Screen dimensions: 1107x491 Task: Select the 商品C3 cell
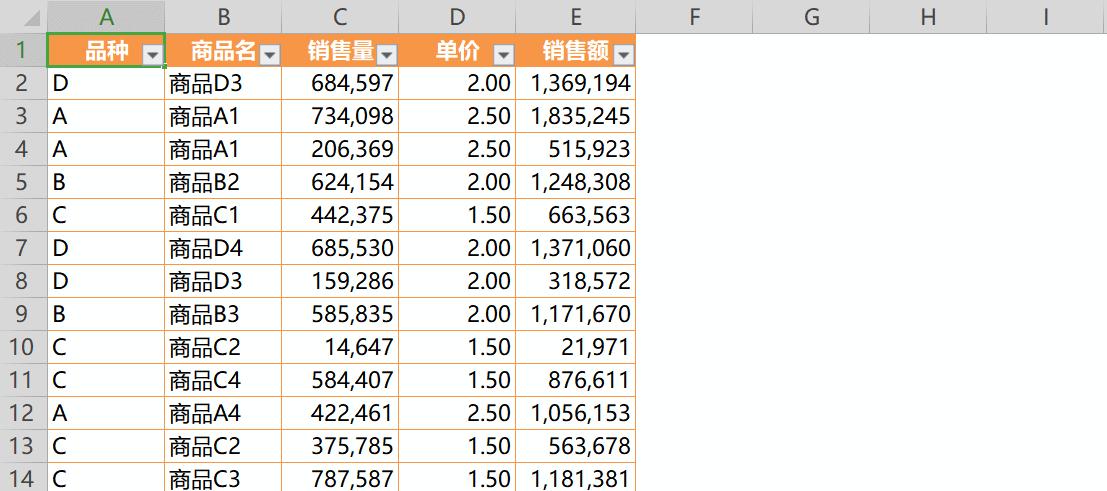click(223, 479)
